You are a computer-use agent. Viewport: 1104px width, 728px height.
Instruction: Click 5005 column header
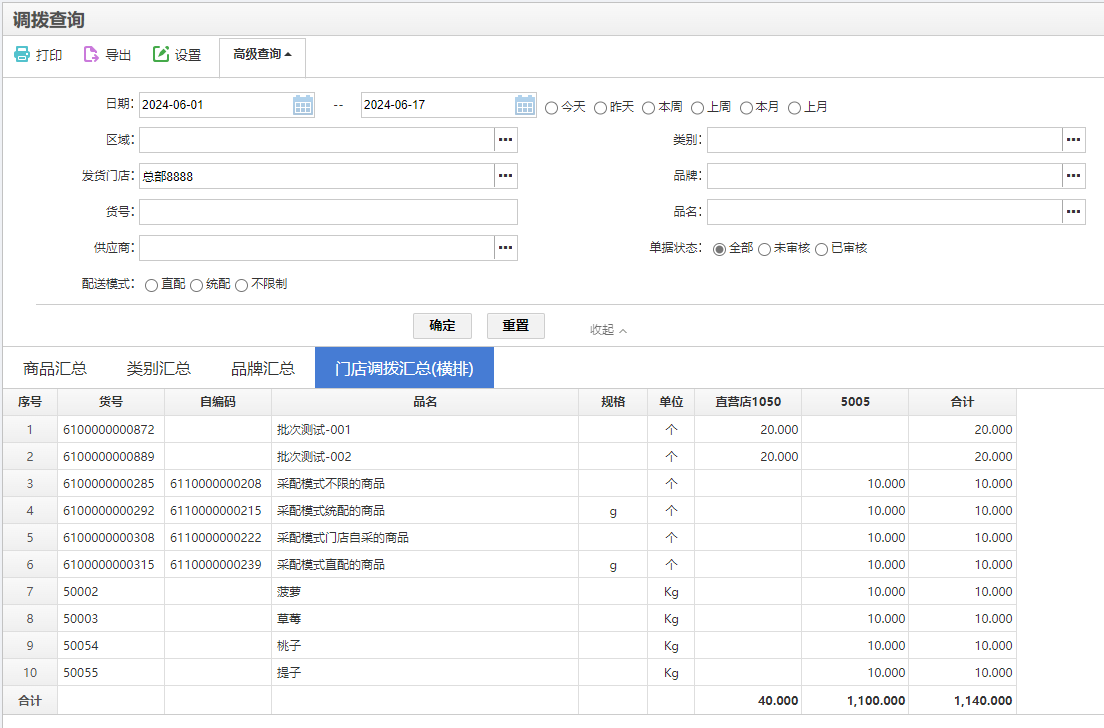click(x=855, y=401)
